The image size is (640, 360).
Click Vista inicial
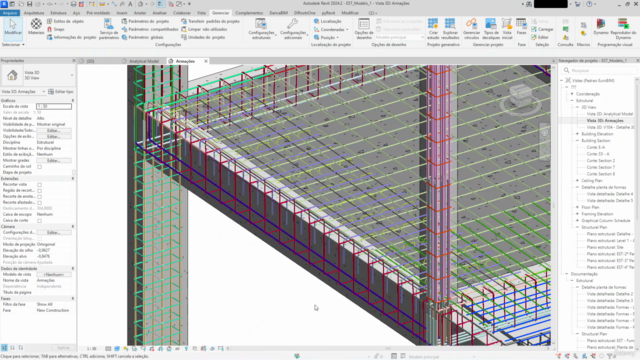click(507, 29)
